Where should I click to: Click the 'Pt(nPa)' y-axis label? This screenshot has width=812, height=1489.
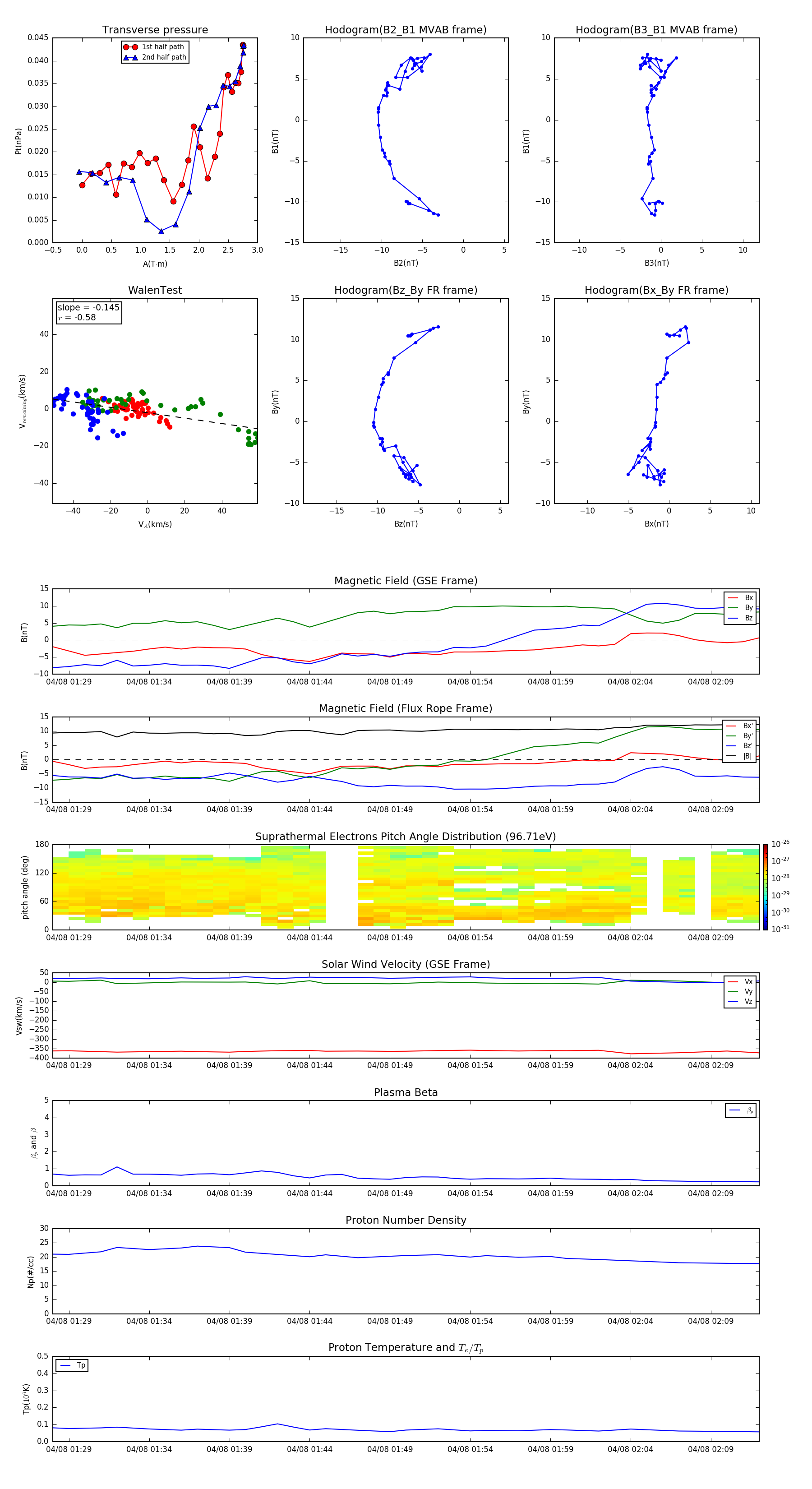point(18,140)
